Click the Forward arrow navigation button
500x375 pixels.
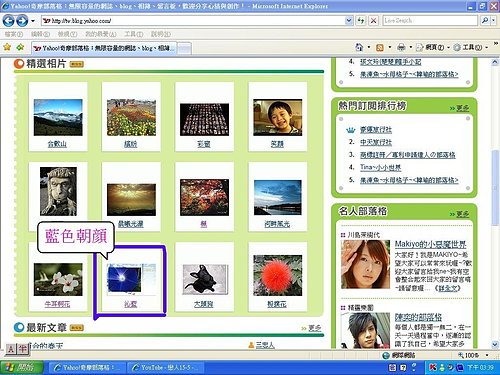click(22, 21)
